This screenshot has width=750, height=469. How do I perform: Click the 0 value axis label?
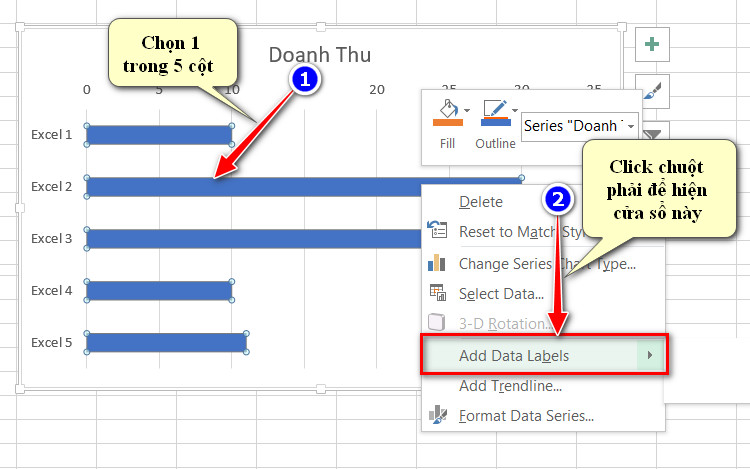tap(87, 90)
